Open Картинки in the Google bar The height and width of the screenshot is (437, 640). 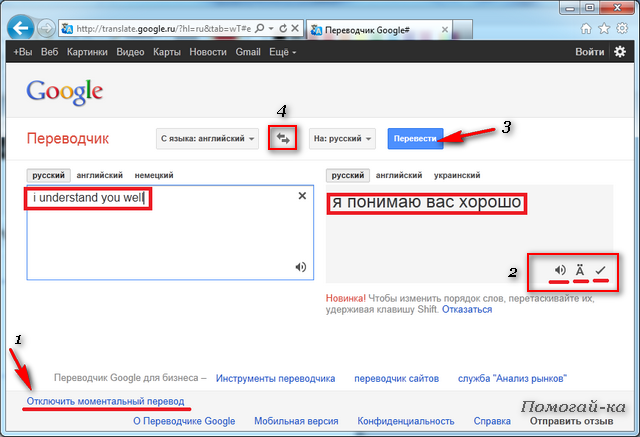click(x=87, y=52)
